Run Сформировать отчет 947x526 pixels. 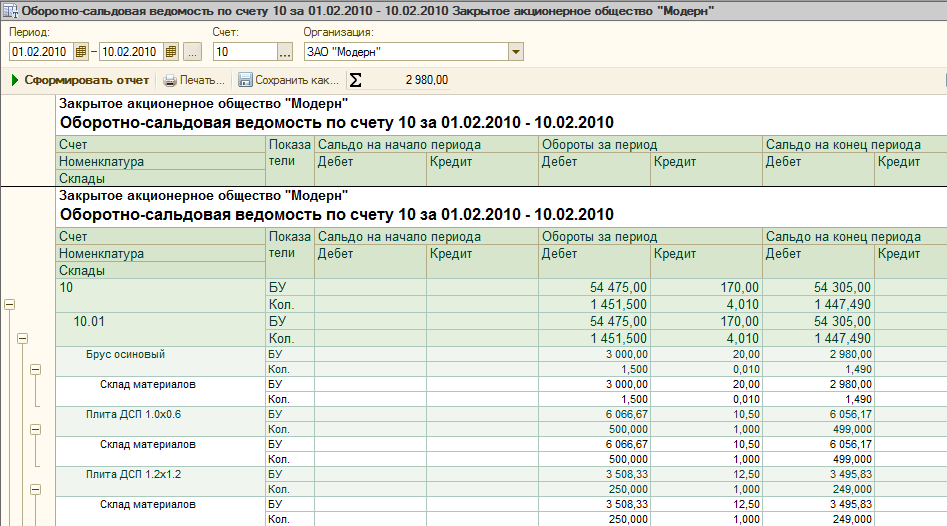click(x=86, y=80)
